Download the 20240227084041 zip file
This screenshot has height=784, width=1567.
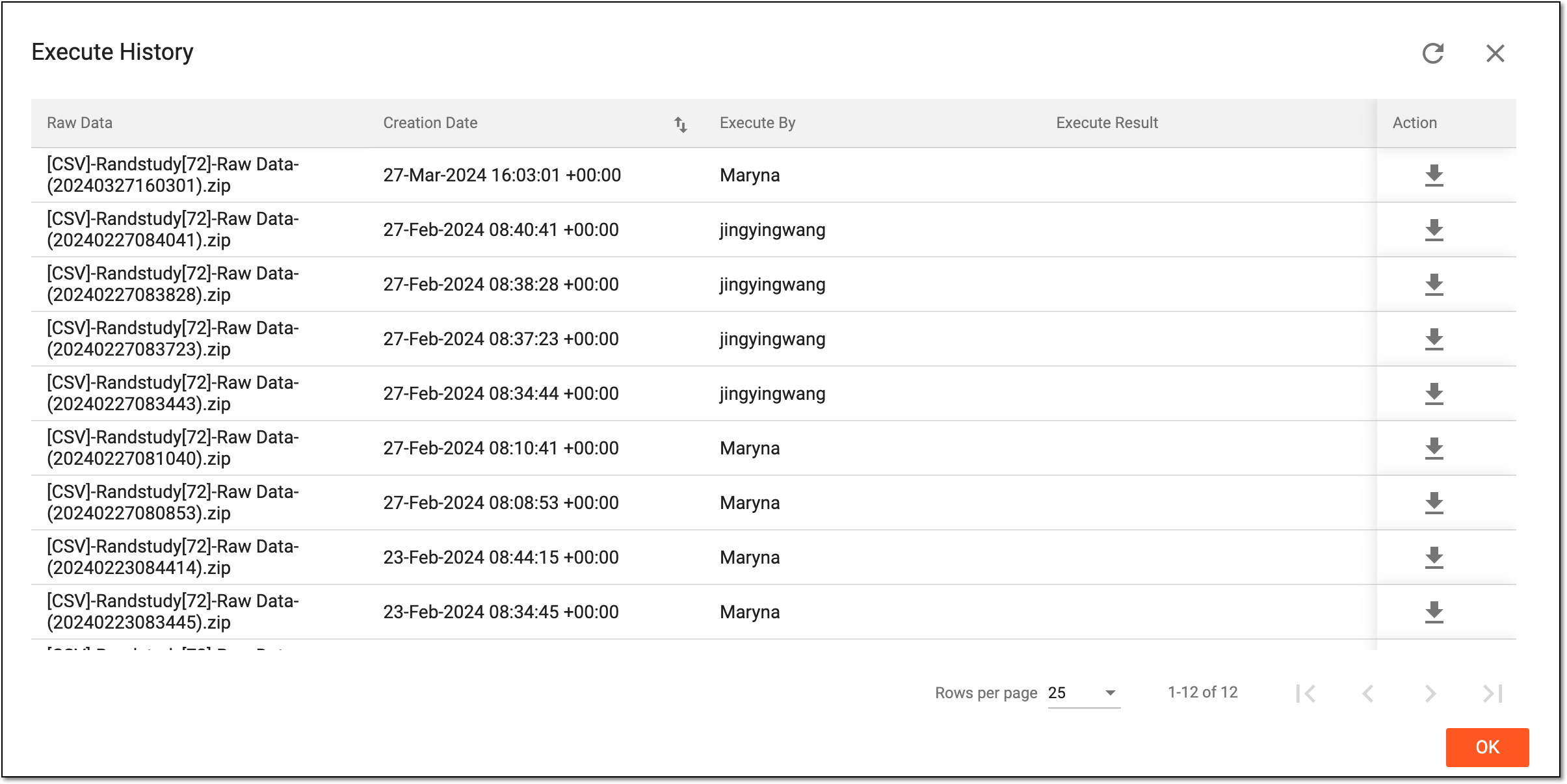[1434, 230]
